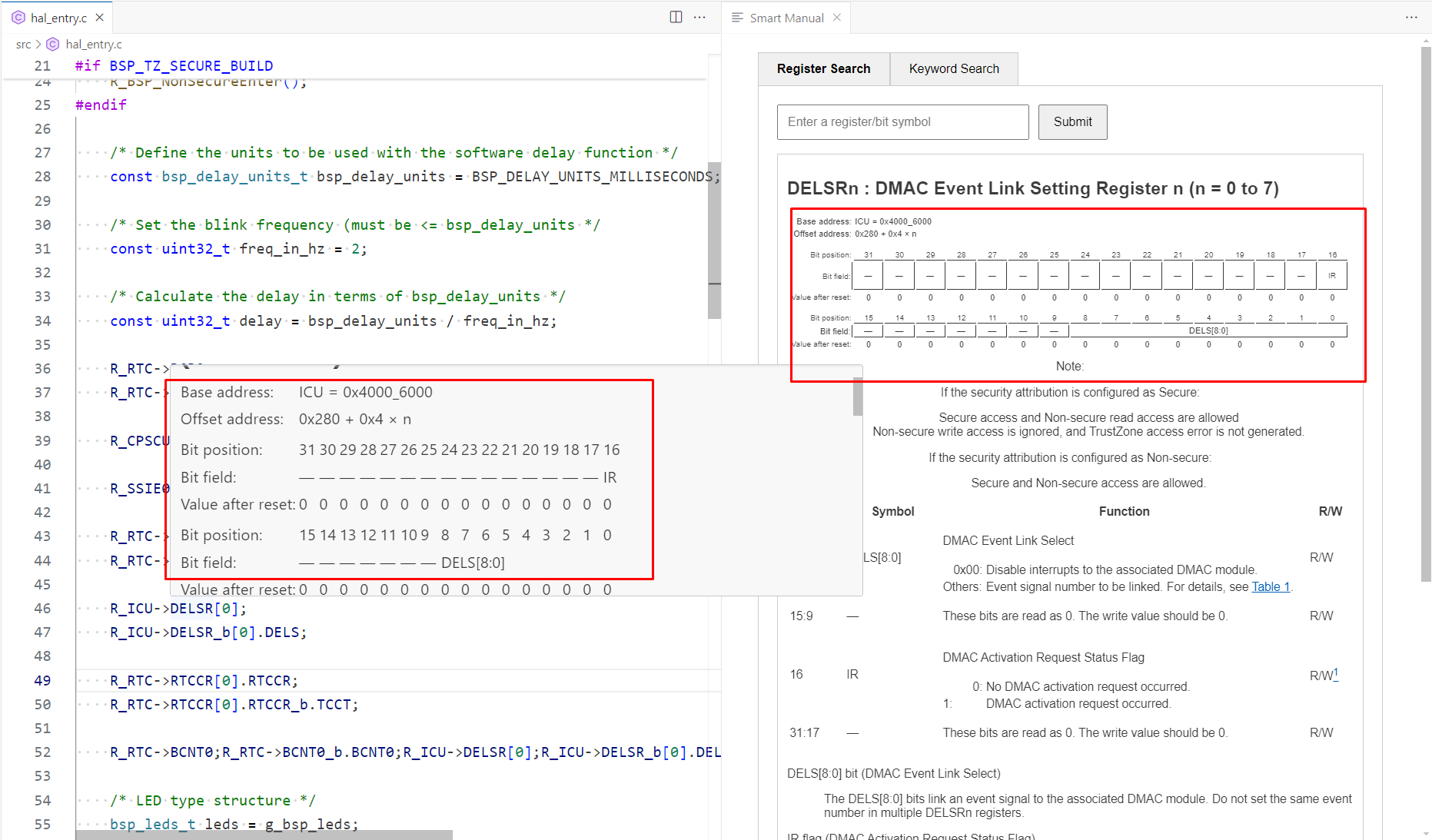
Task: Split the hal_entry.c editor right
Action: (x=676, y=17)
